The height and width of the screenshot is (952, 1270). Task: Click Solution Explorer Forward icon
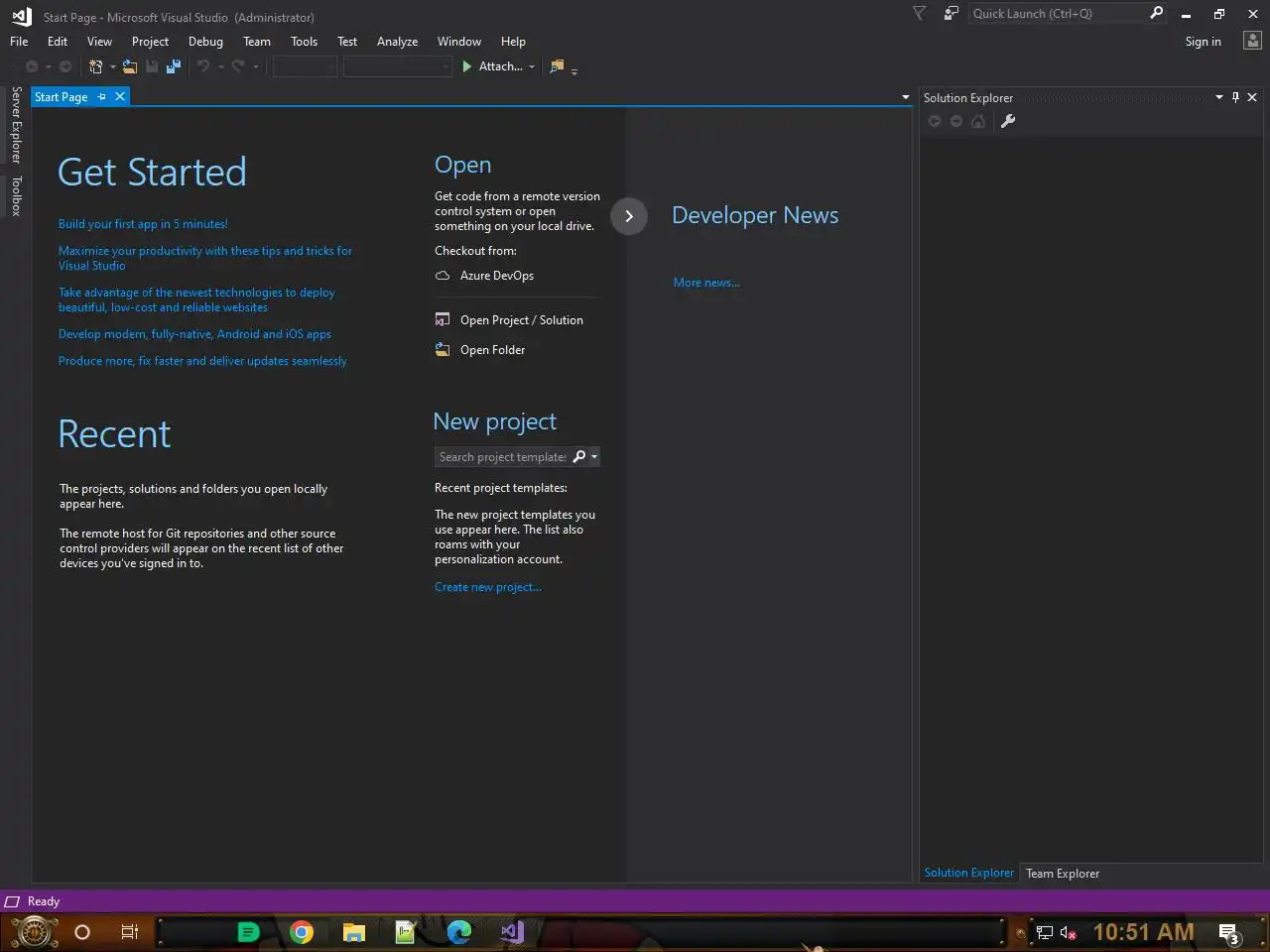956,121
